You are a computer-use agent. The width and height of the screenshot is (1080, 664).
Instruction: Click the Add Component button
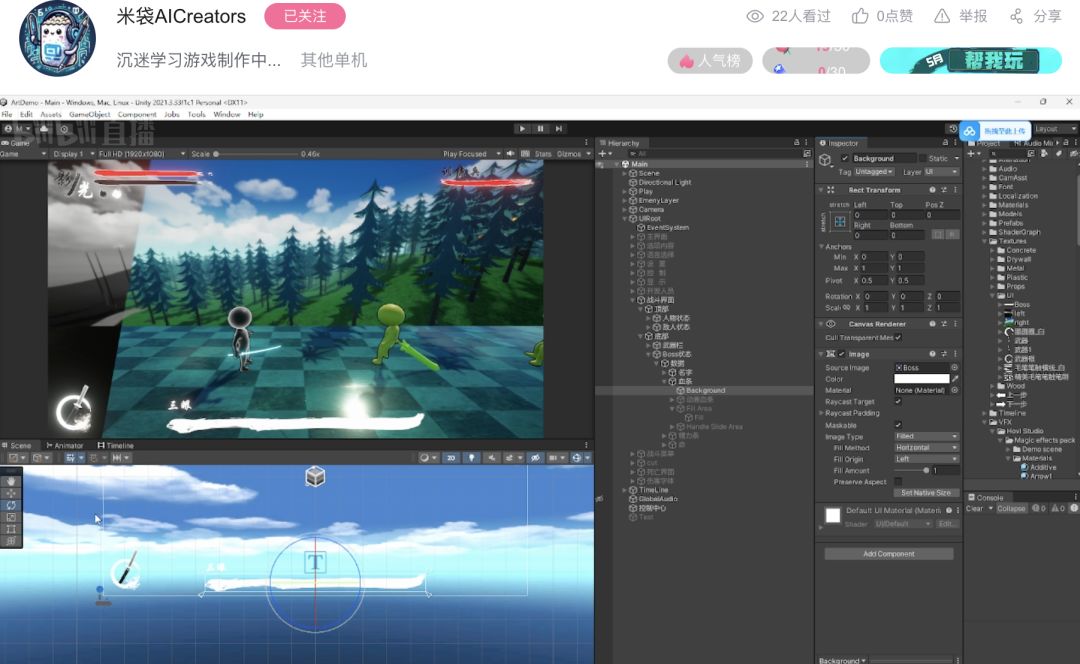[x=889, y=554]
